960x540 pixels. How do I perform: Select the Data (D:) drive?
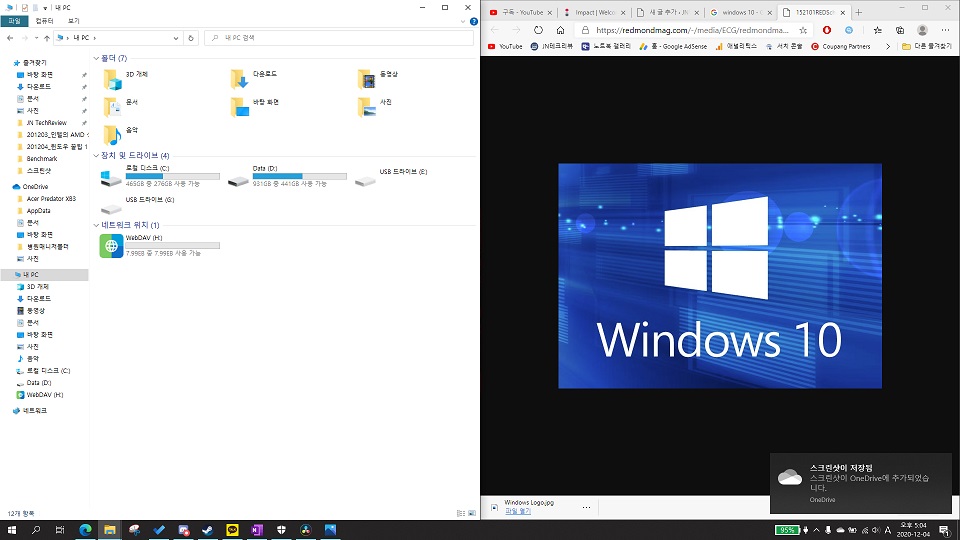287,176
